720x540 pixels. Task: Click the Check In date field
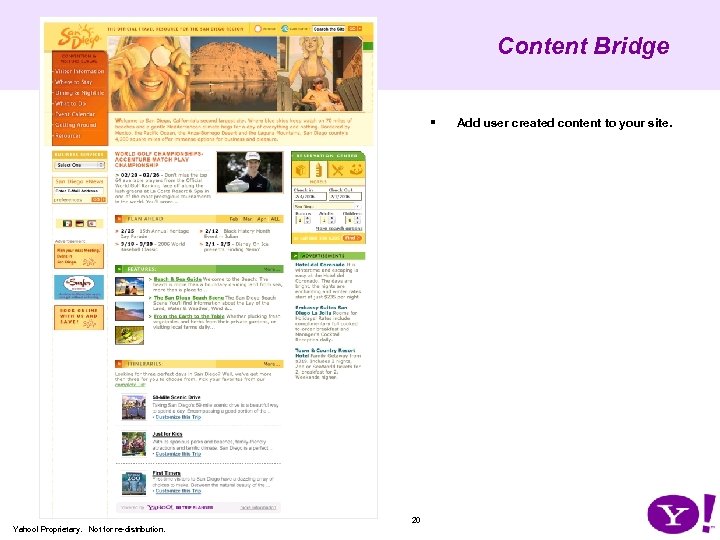pyautogui.click(x=310, y=197)
